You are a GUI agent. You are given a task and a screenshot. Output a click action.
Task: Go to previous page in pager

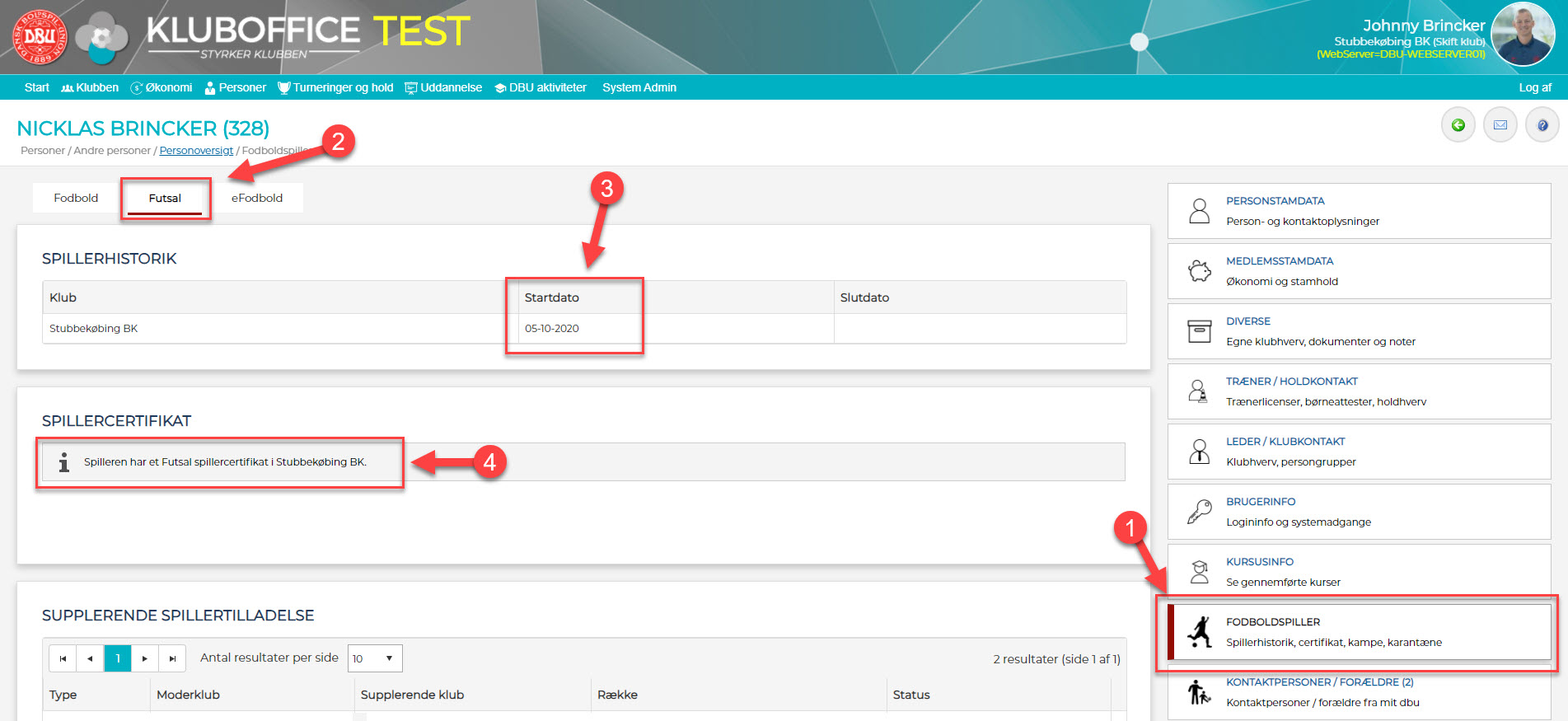[90, 658]
